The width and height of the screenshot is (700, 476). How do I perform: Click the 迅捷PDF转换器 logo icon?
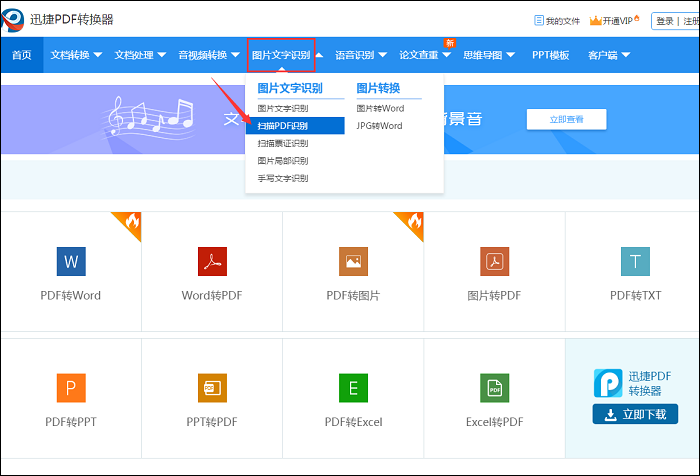12,19
